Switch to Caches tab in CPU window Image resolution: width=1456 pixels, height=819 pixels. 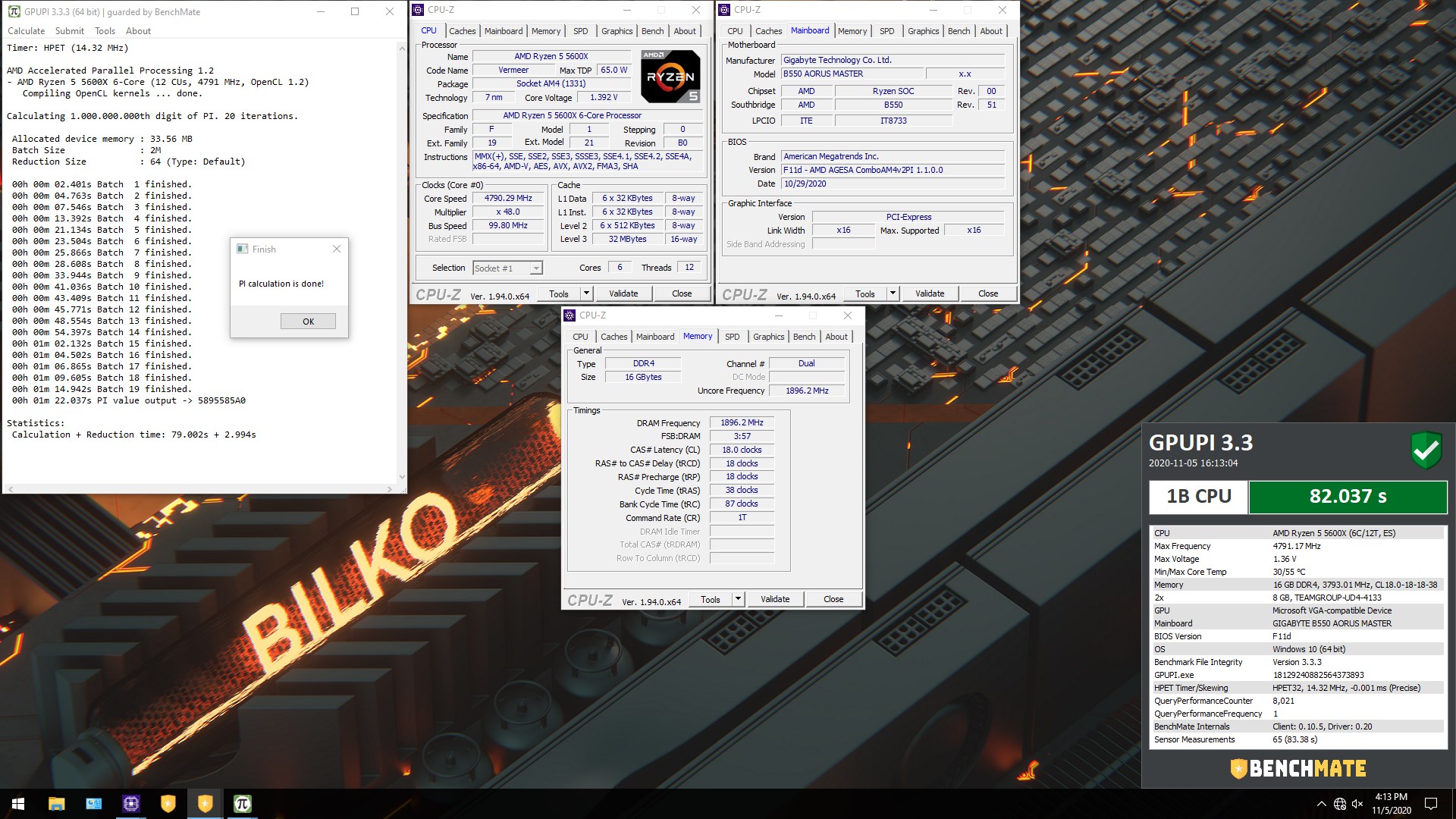point(462,31)
